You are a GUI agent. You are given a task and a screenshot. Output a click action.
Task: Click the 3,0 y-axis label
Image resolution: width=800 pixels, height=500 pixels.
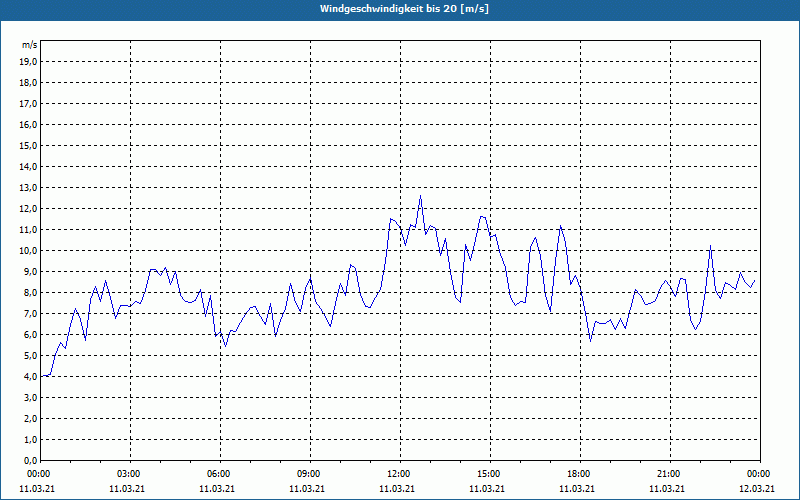tap(29, 397)
